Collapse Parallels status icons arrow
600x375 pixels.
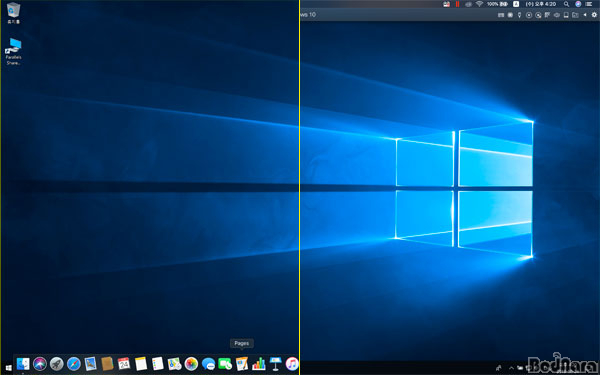[x=585, y=15]
